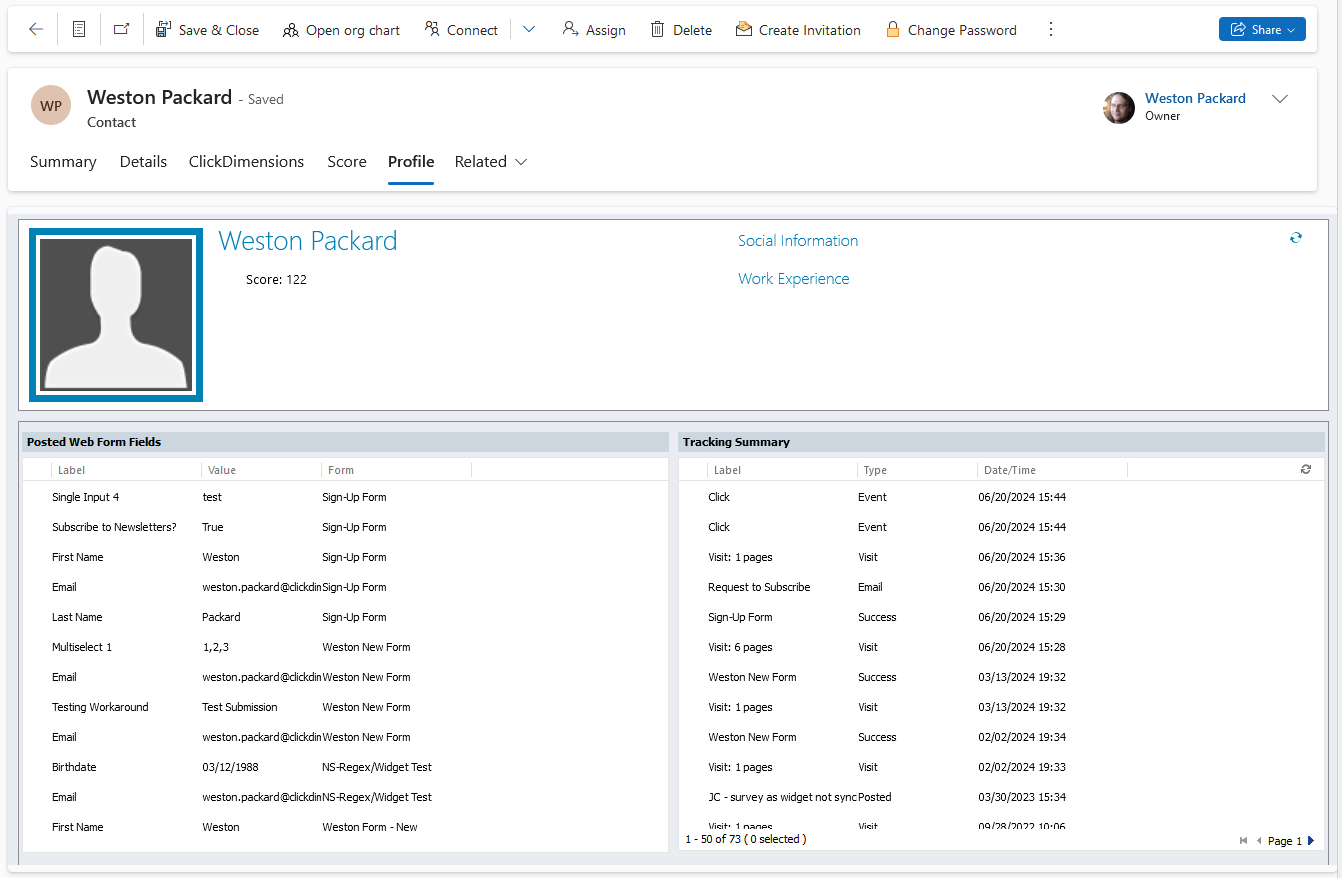Open the Summary tab
The width and height of the screenshot is (1342, 878).
pyautogui.click(x=63, y=161)
